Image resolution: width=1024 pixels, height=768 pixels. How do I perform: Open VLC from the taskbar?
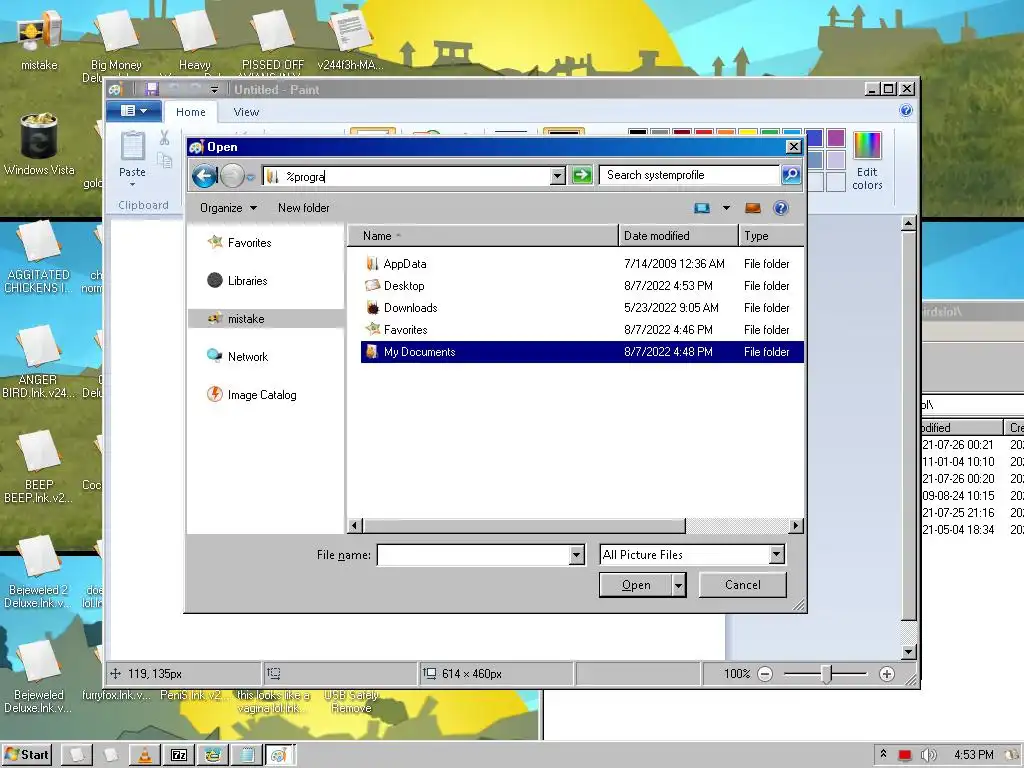(145, 755)
